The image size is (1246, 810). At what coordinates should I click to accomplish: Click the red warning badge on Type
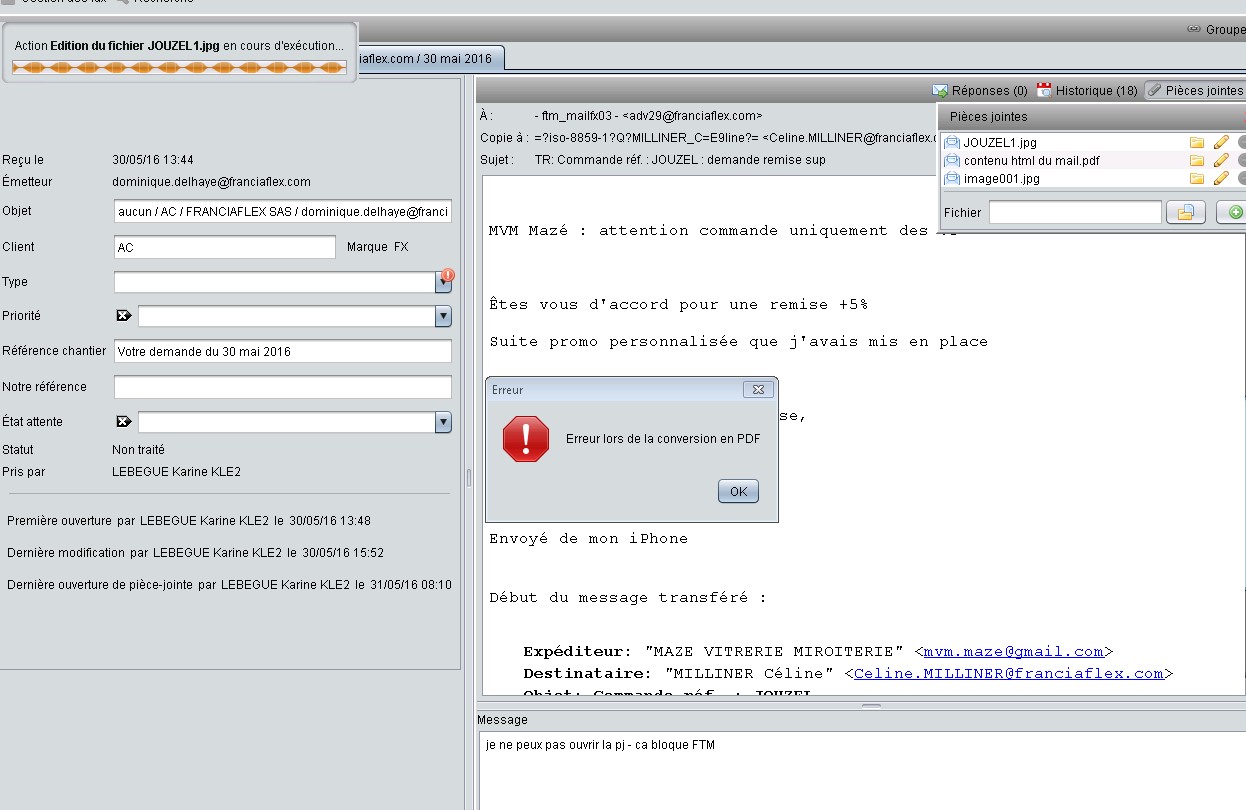point(447,274)
